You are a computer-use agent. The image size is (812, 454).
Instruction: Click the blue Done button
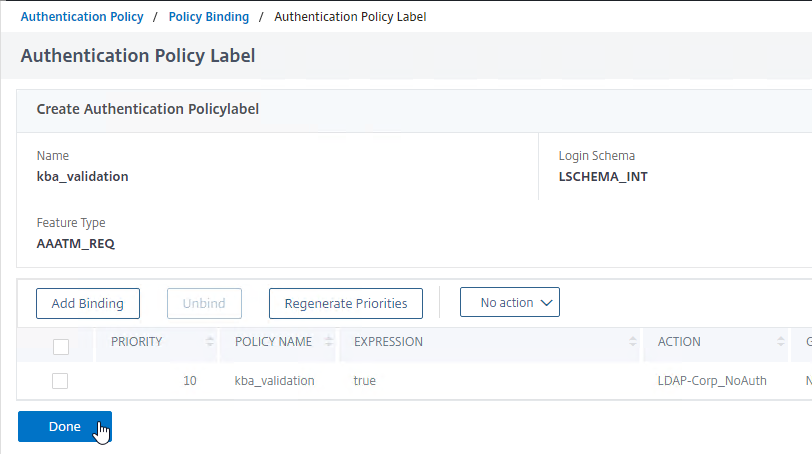click(65, 427)
